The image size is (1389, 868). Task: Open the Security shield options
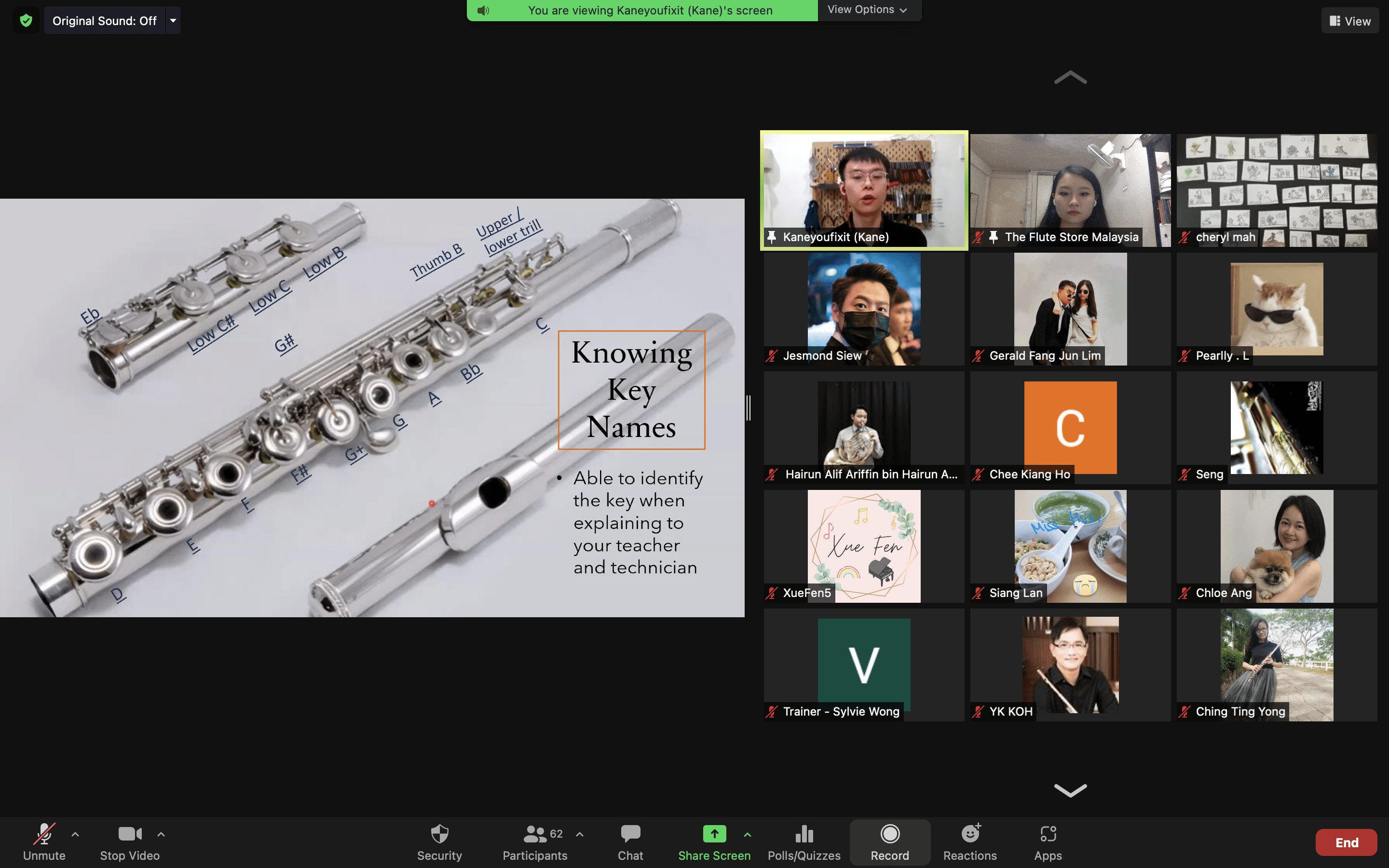coord(439,841)
